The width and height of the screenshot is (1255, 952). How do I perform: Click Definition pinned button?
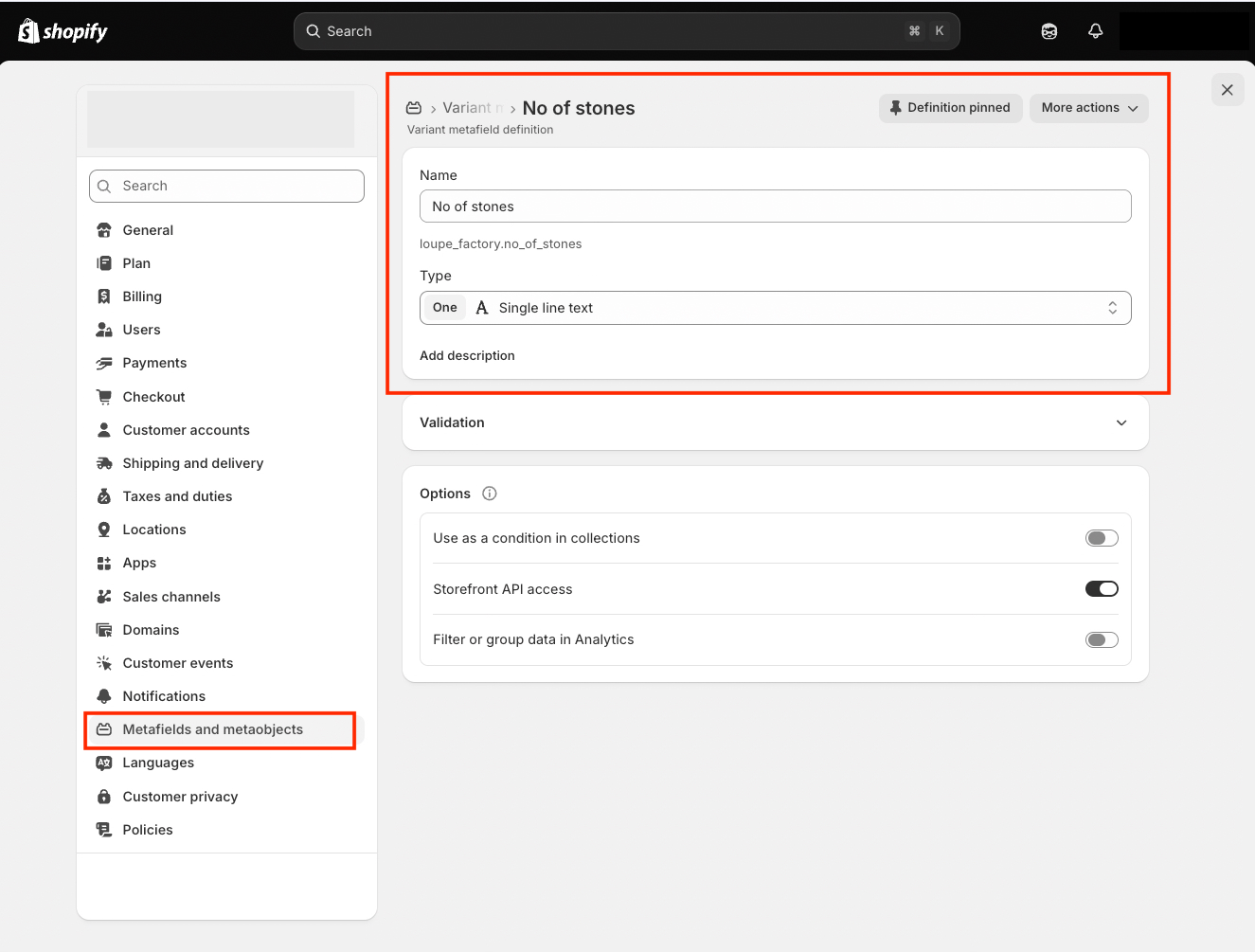(950, 108)
